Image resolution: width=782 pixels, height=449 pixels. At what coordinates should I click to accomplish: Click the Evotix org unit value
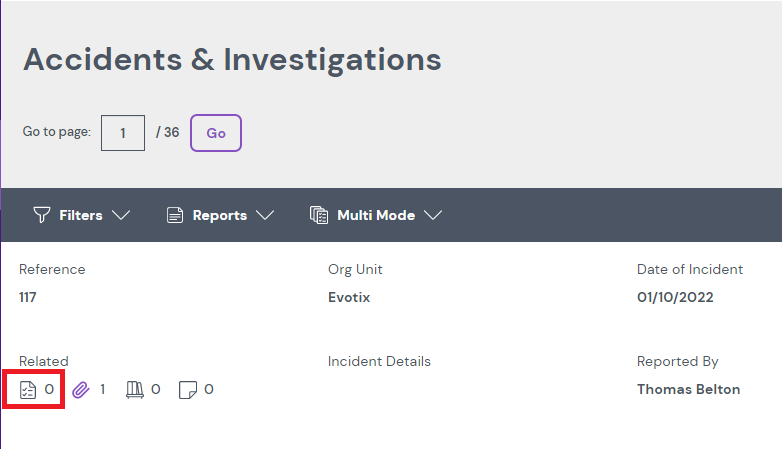pos(349,297)
